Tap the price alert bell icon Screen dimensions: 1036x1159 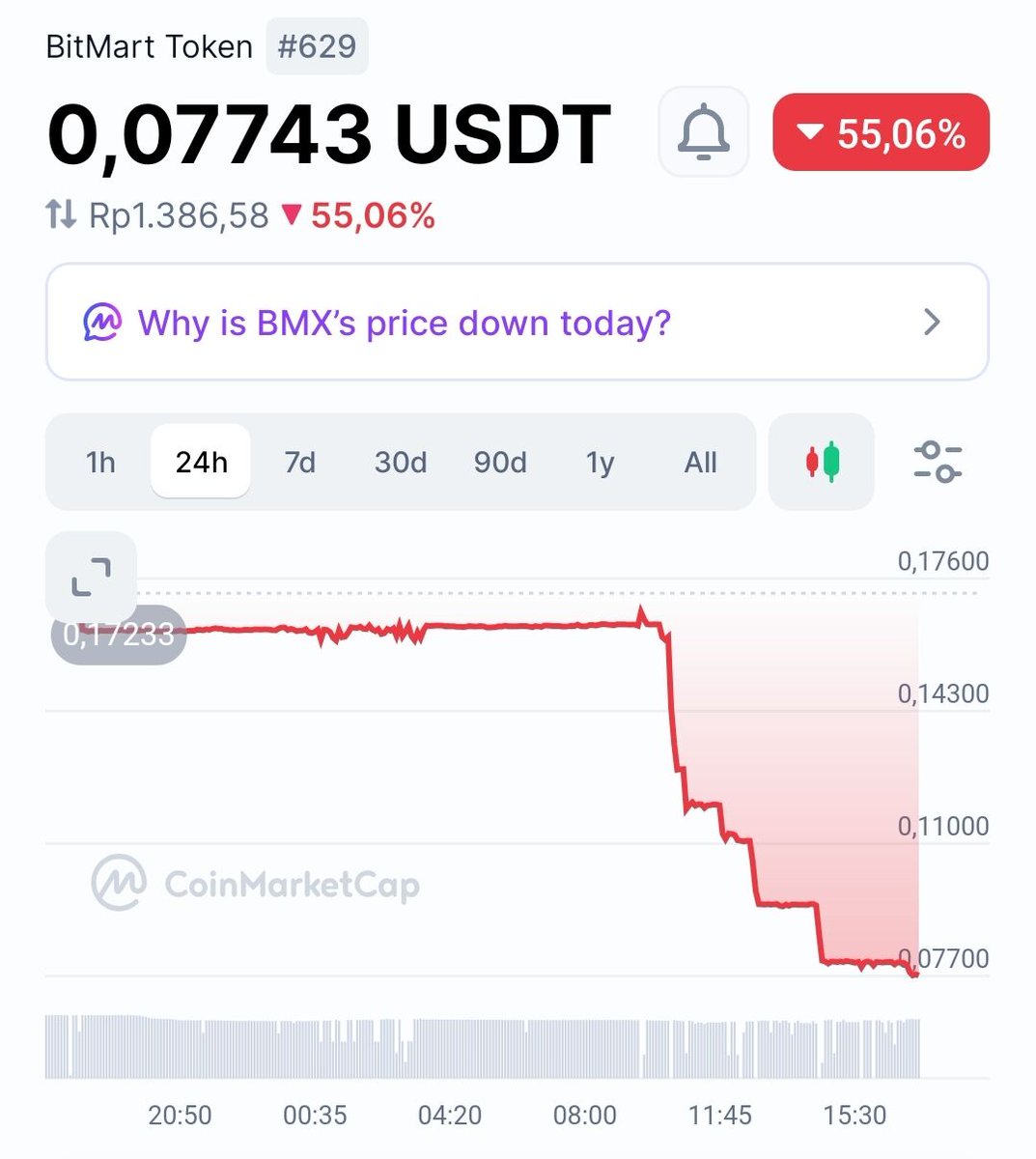click(x=704, y=131)
